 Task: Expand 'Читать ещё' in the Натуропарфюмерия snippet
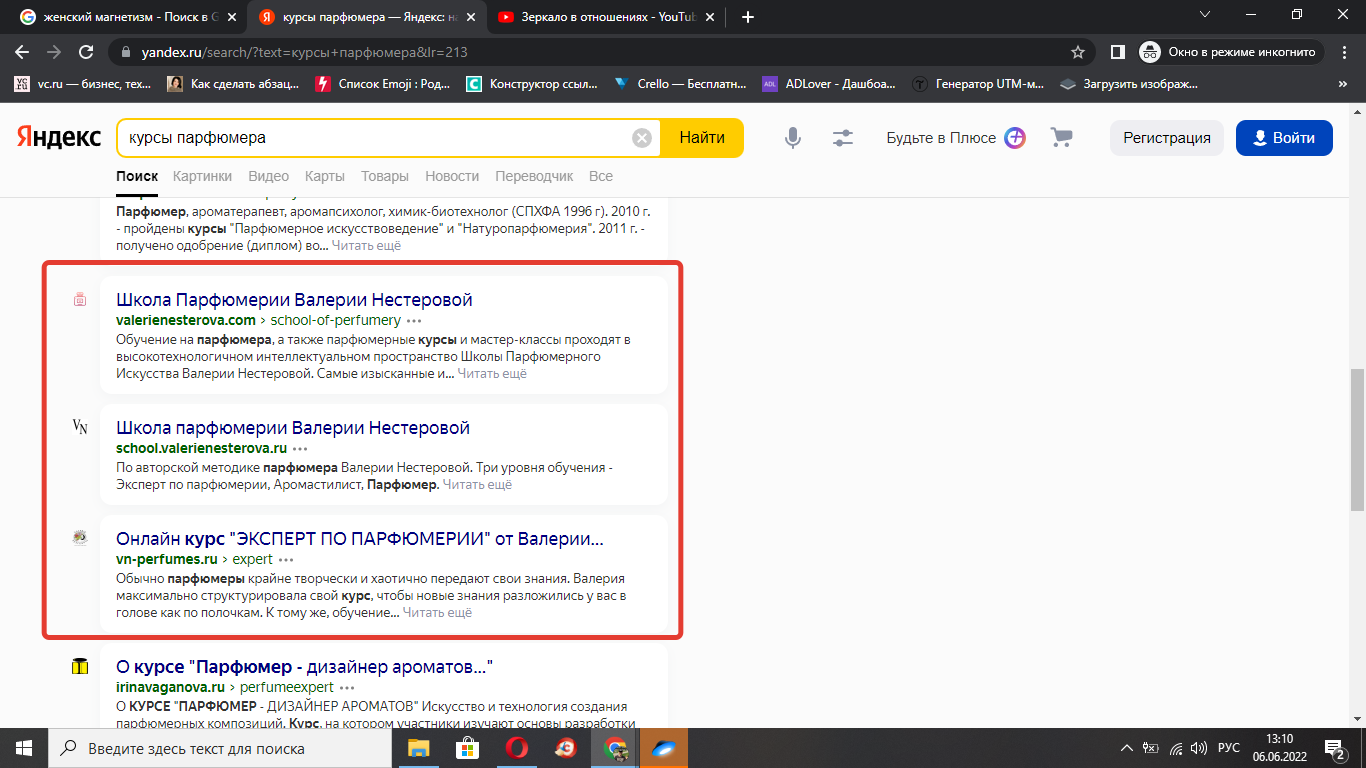click(366, 246)
